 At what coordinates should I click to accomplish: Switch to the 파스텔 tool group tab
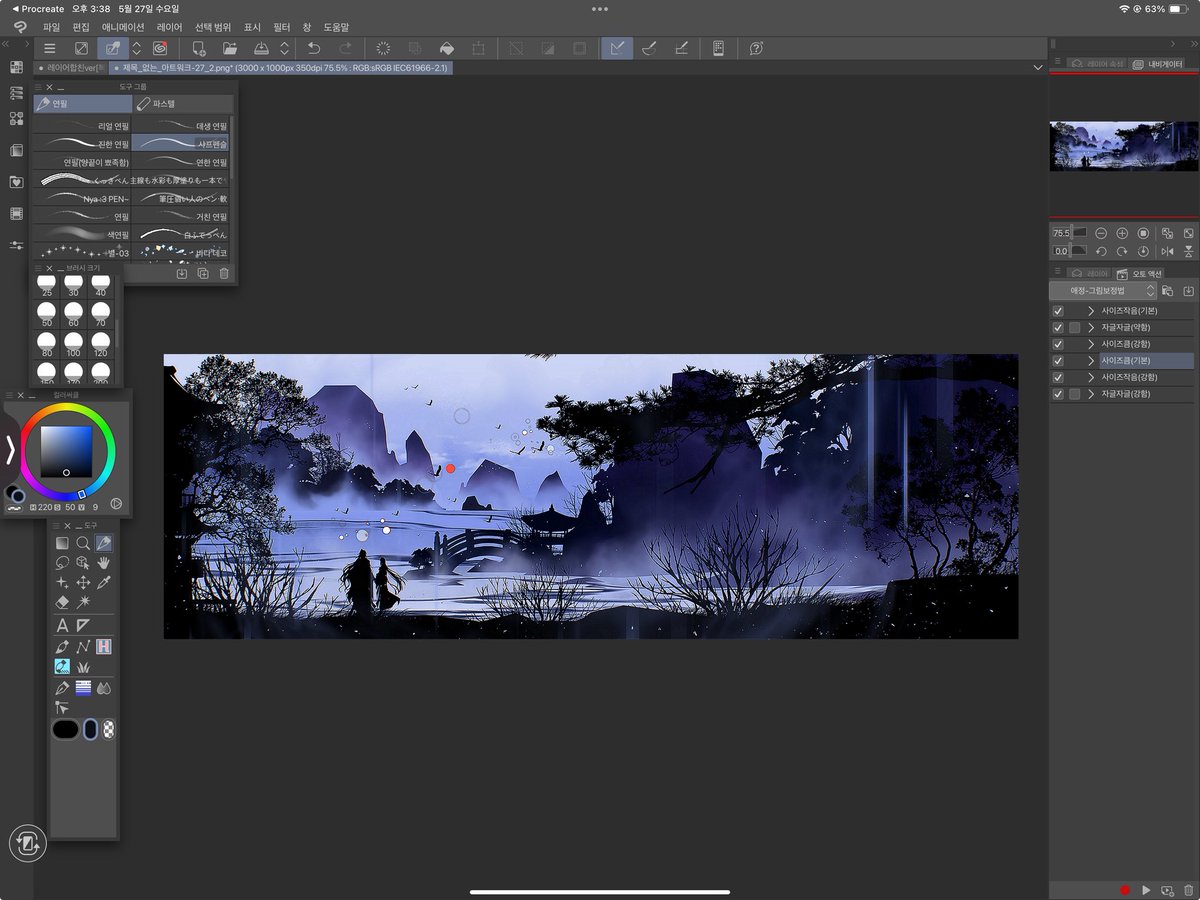pyautogui.click(x=183, y=103)
